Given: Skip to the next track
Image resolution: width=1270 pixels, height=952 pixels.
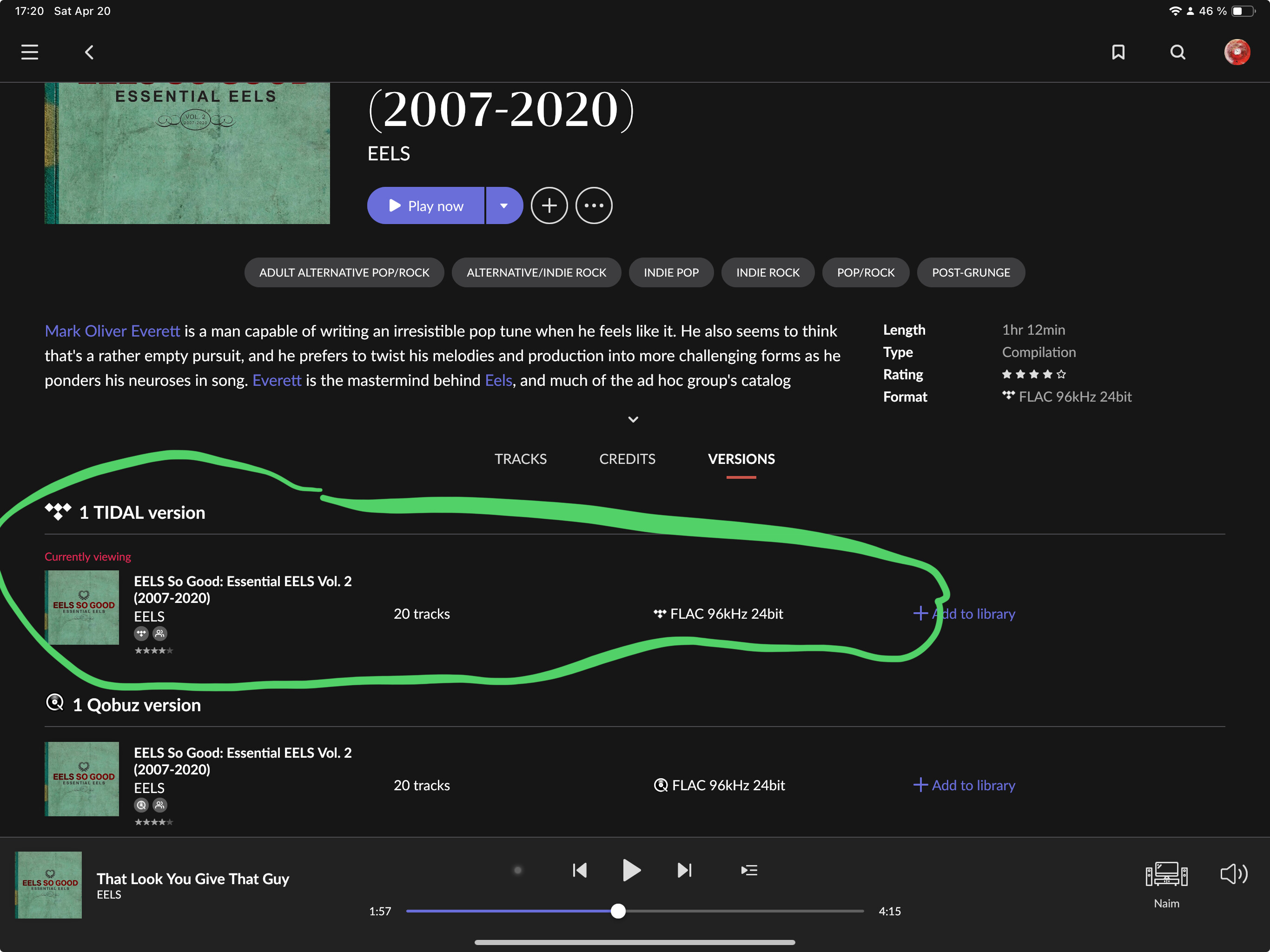Looking at the screenshot, I should tap(684, 871).
